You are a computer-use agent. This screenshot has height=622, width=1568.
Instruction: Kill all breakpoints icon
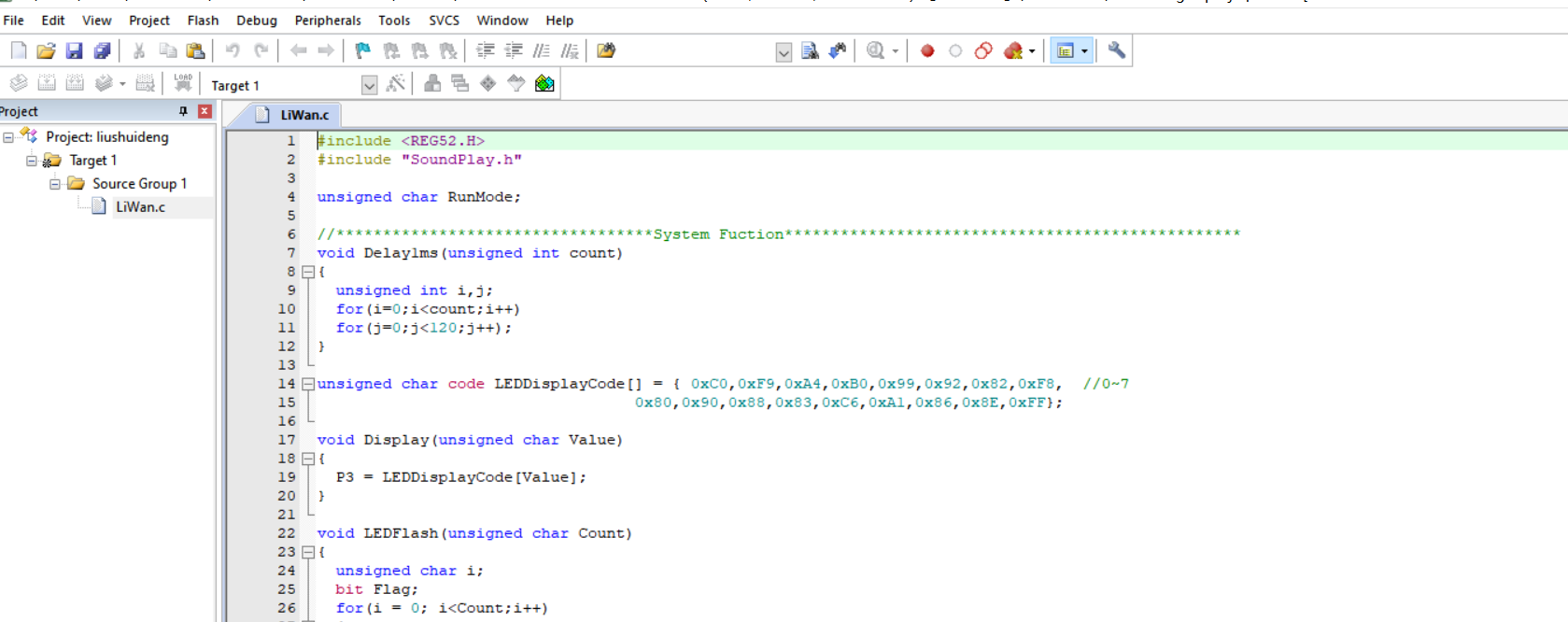tap(1013, 50)
